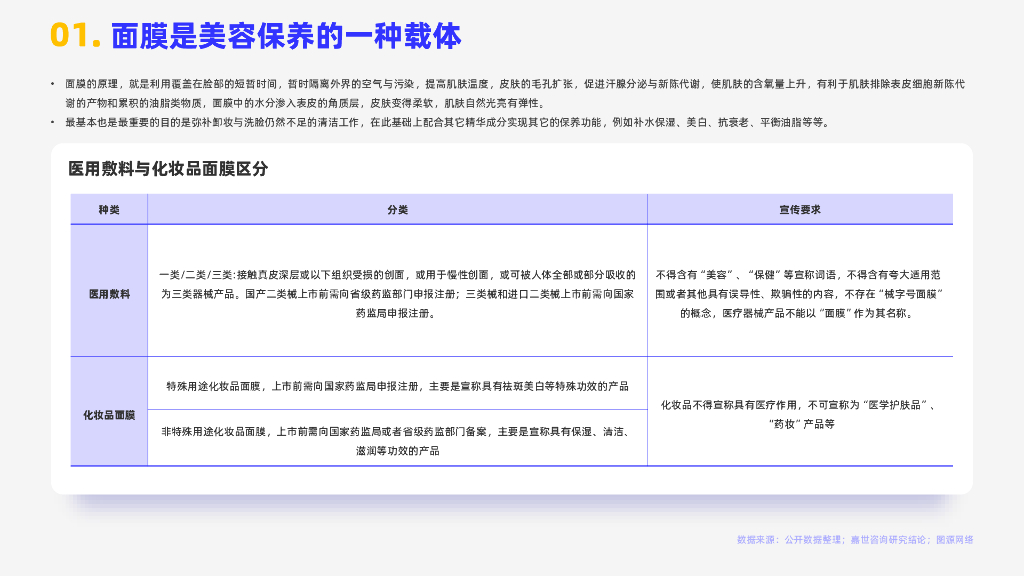Click the second bullet paragraph starting with "最基本也是最重要"
Viewport: 1024px width, 576px height.
440,122
